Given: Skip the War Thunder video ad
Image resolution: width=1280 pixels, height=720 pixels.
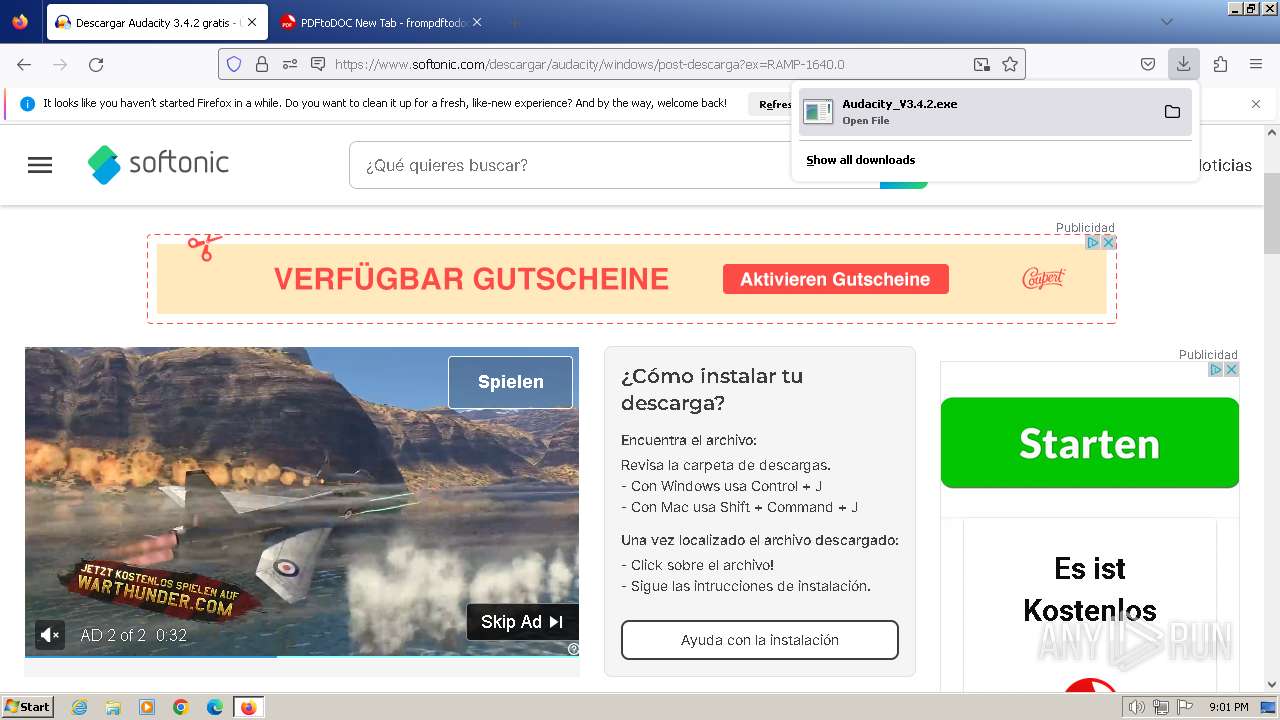Looking at the screenshot, I should click(522, 622).
